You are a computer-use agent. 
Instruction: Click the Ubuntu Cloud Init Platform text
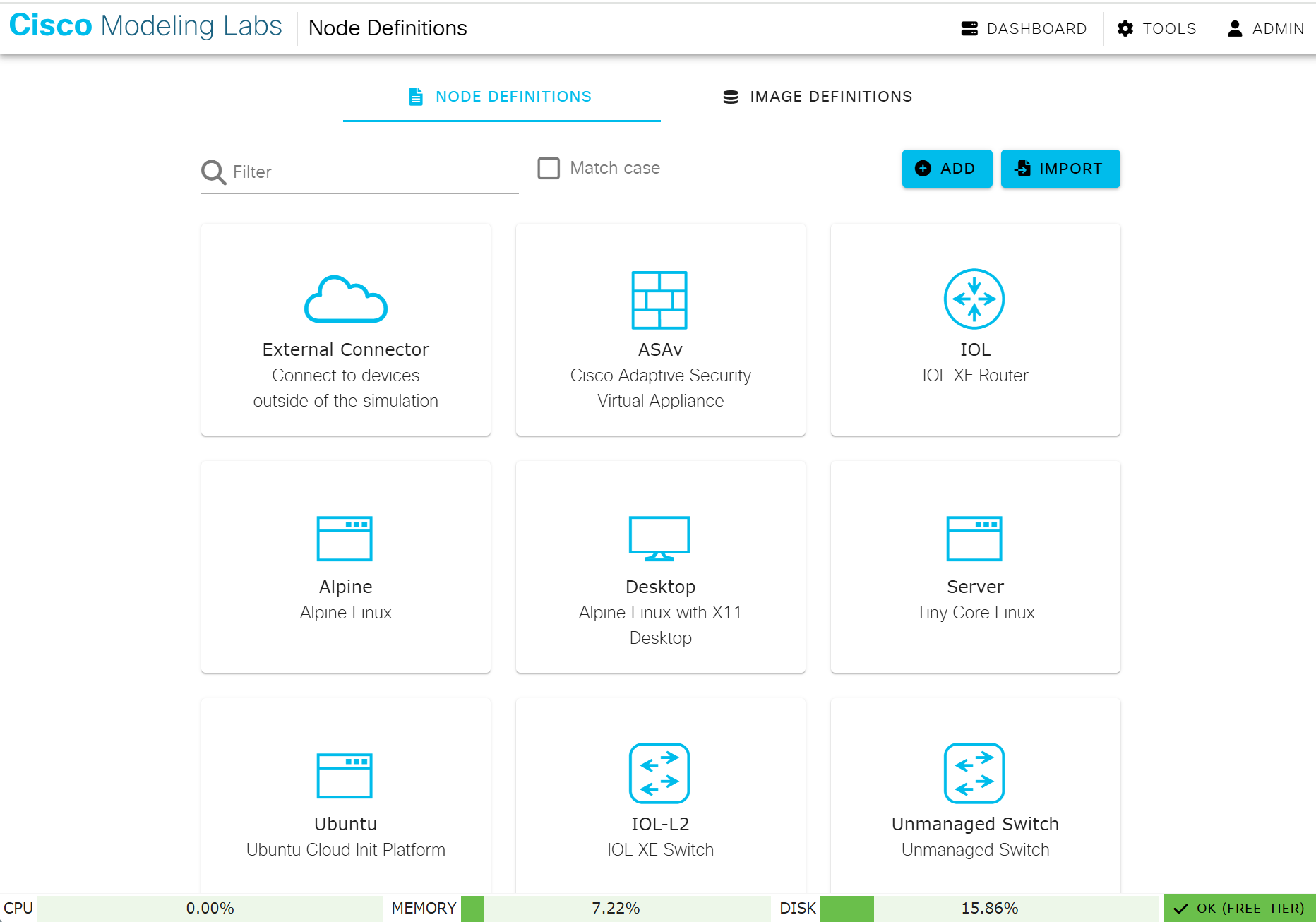point(346,850)
